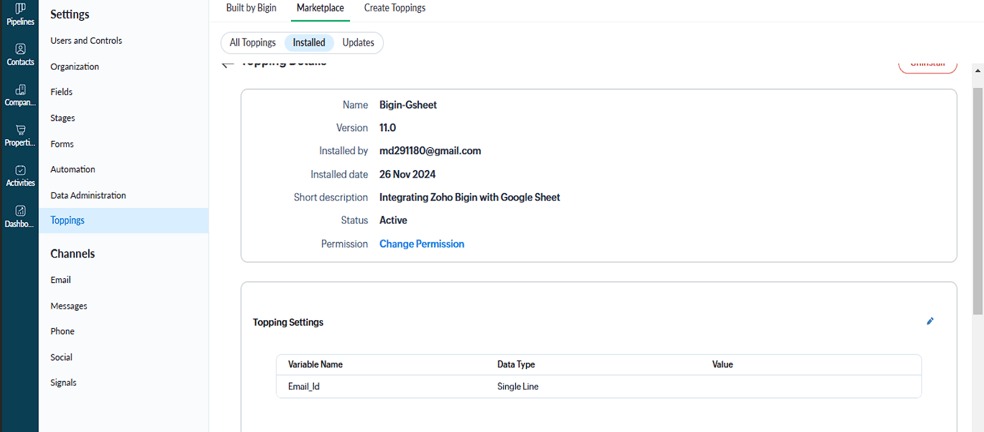
Task: Select the All Toppings filter
Action: [252, 43]
